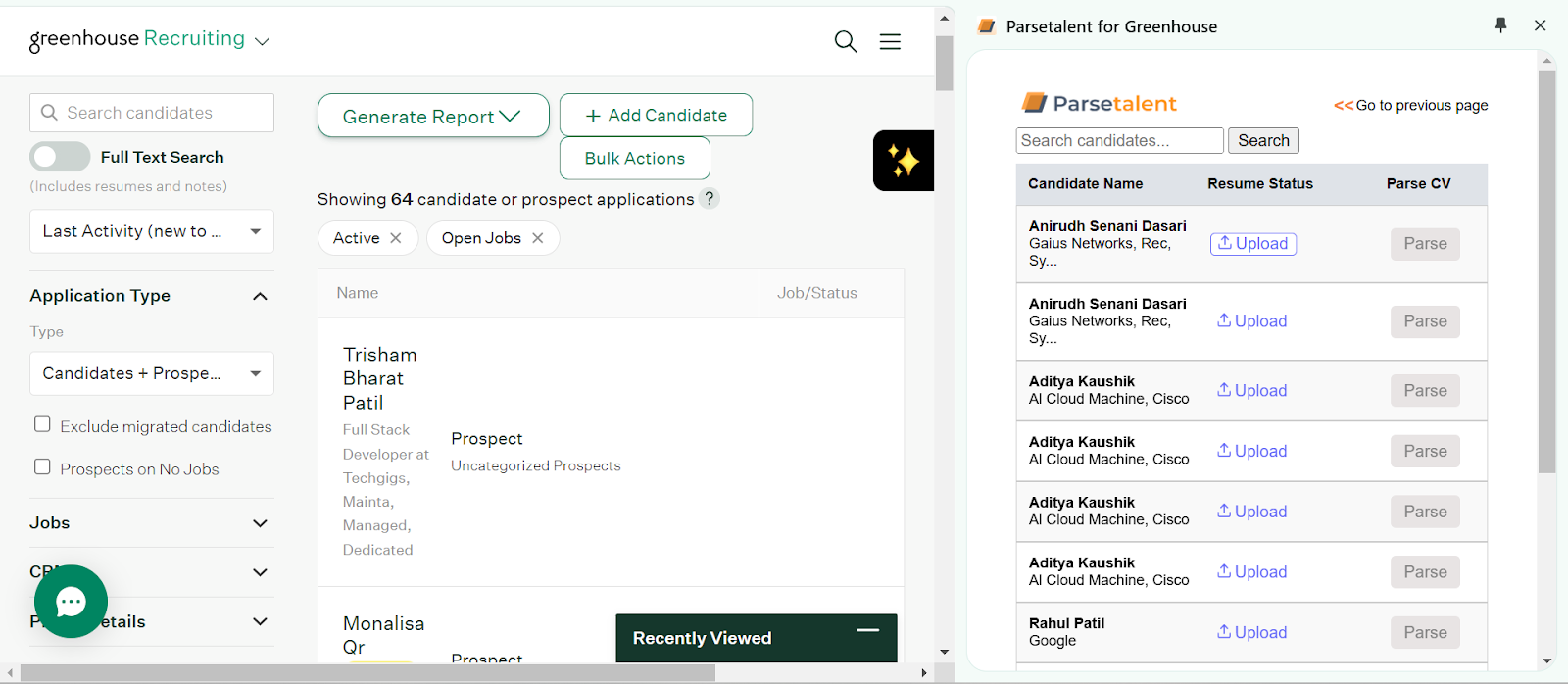
Task: Click the Candidate Name column header
Action: pos(1085,183)
